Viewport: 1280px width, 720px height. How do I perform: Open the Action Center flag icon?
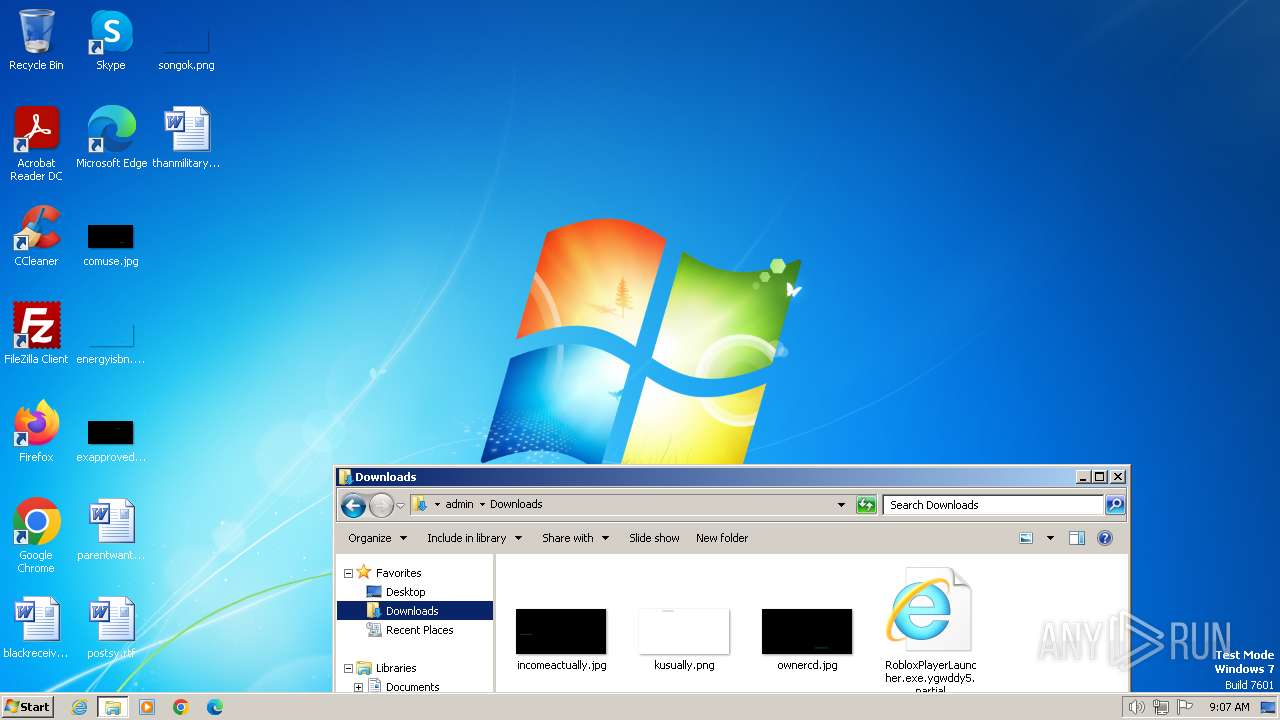[x=1185, y=707]
